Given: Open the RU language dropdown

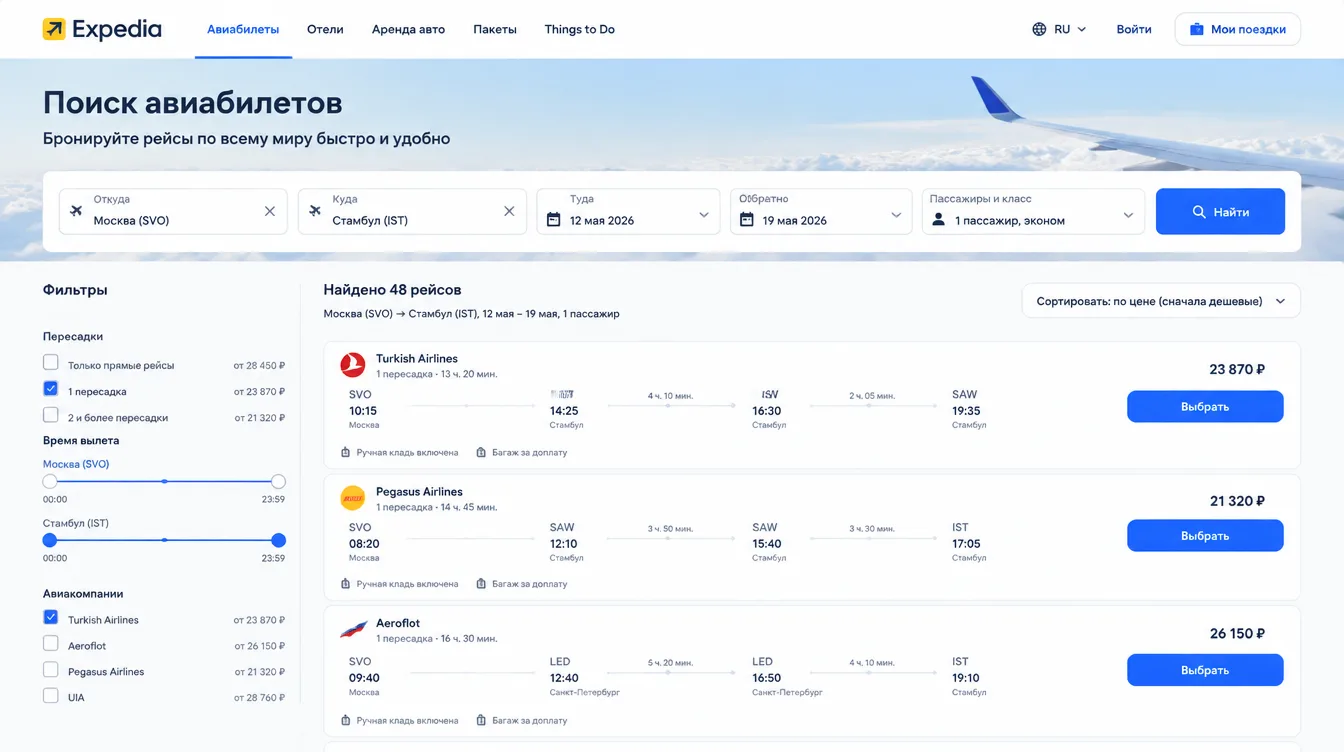Looking at the screenshot, I should tap(1059, 29).
